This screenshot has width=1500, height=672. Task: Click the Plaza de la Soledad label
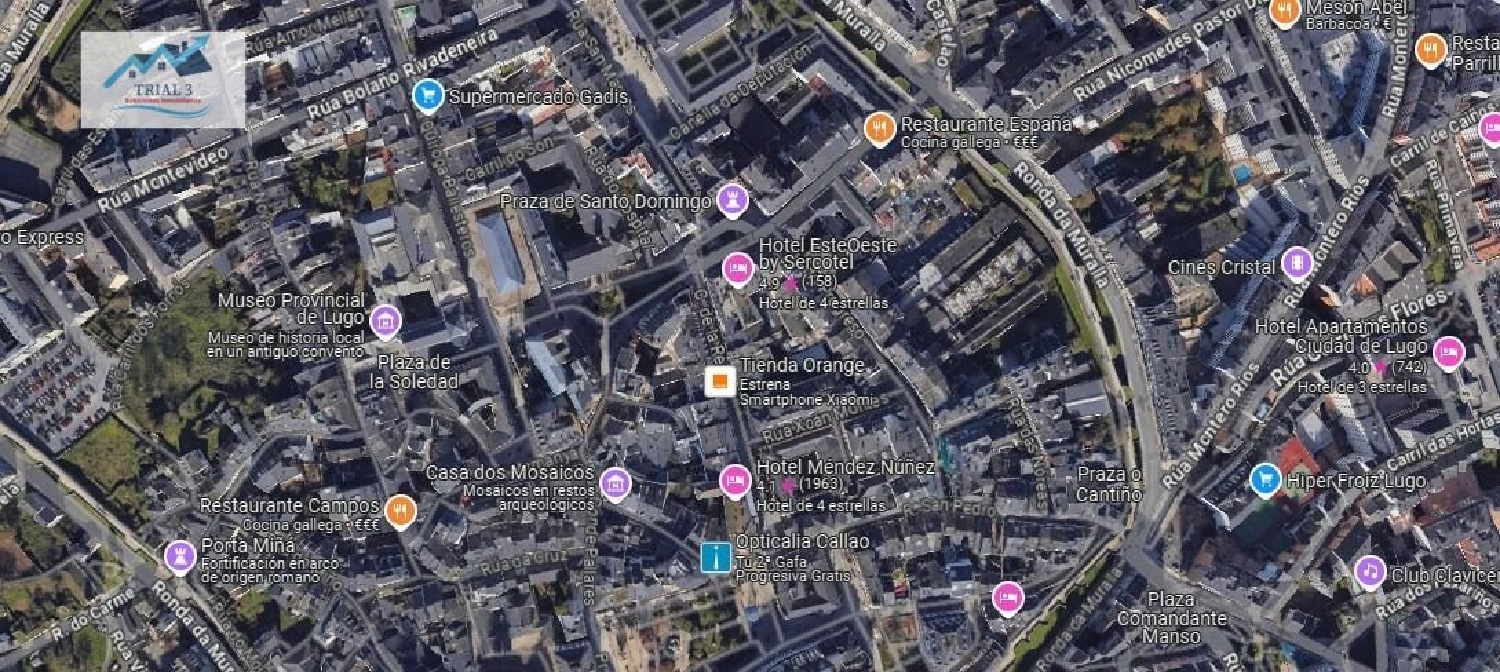[x=414, y=371]
